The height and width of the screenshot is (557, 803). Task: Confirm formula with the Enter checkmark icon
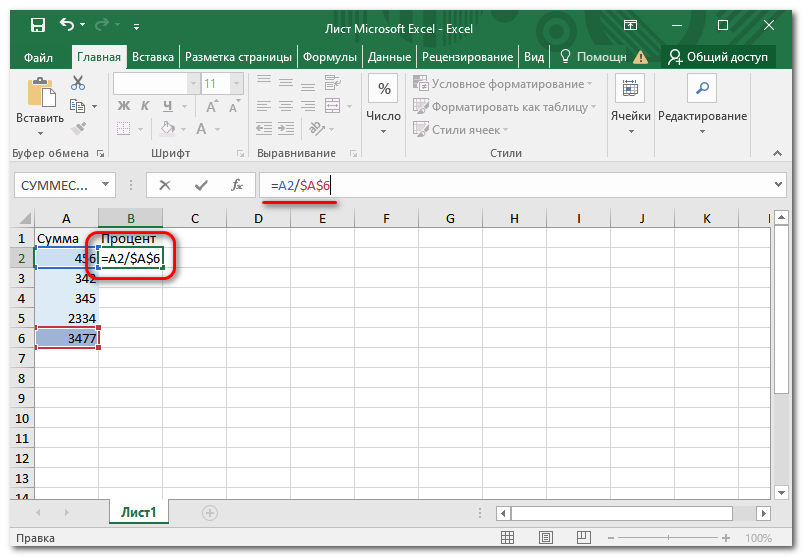(201, 185)
